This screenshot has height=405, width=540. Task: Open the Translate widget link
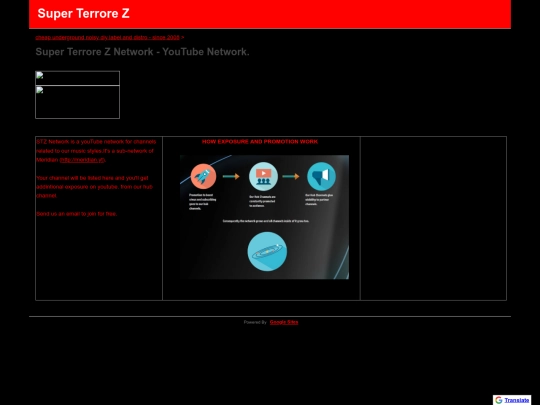[517, 400]
